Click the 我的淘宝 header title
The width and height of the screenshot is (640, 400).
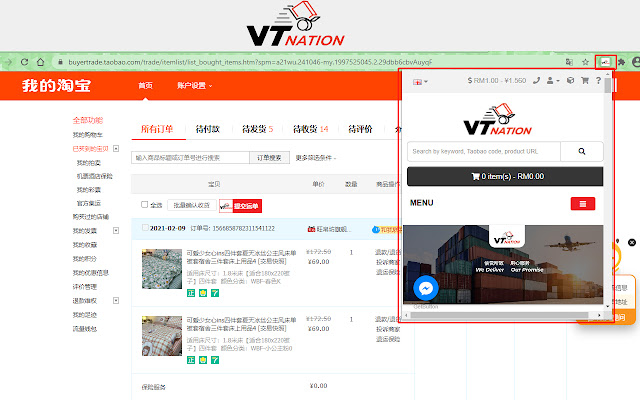[56, 86]
